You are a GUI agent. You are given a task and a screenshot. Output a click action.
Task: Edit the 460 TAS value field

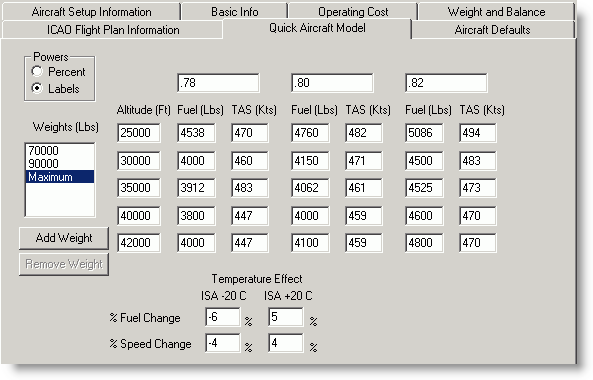(250, 161)
